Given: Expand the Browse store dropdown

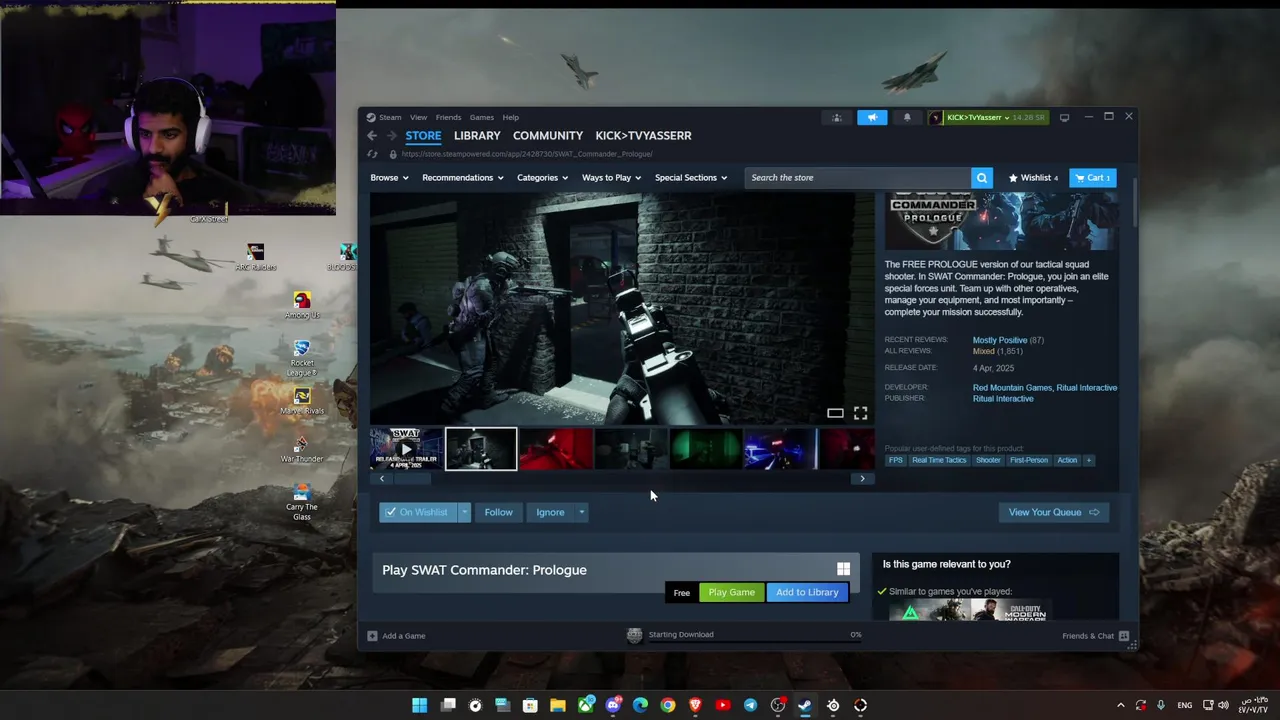Looking at the screenshot, I should click(x=389, y=178).
